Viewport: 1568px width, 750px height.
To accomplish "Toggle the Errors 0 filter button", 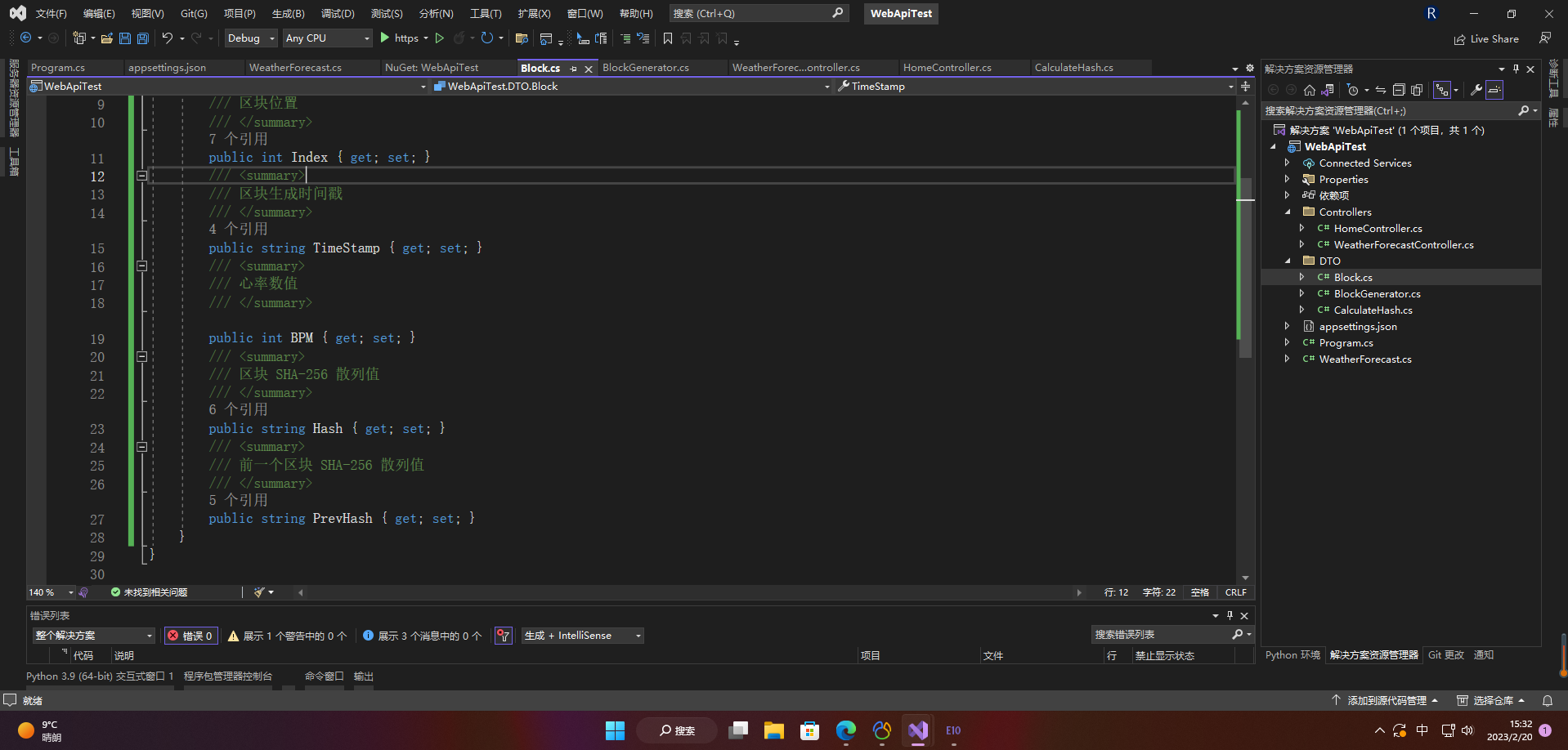I will click(x=191, y=636).
